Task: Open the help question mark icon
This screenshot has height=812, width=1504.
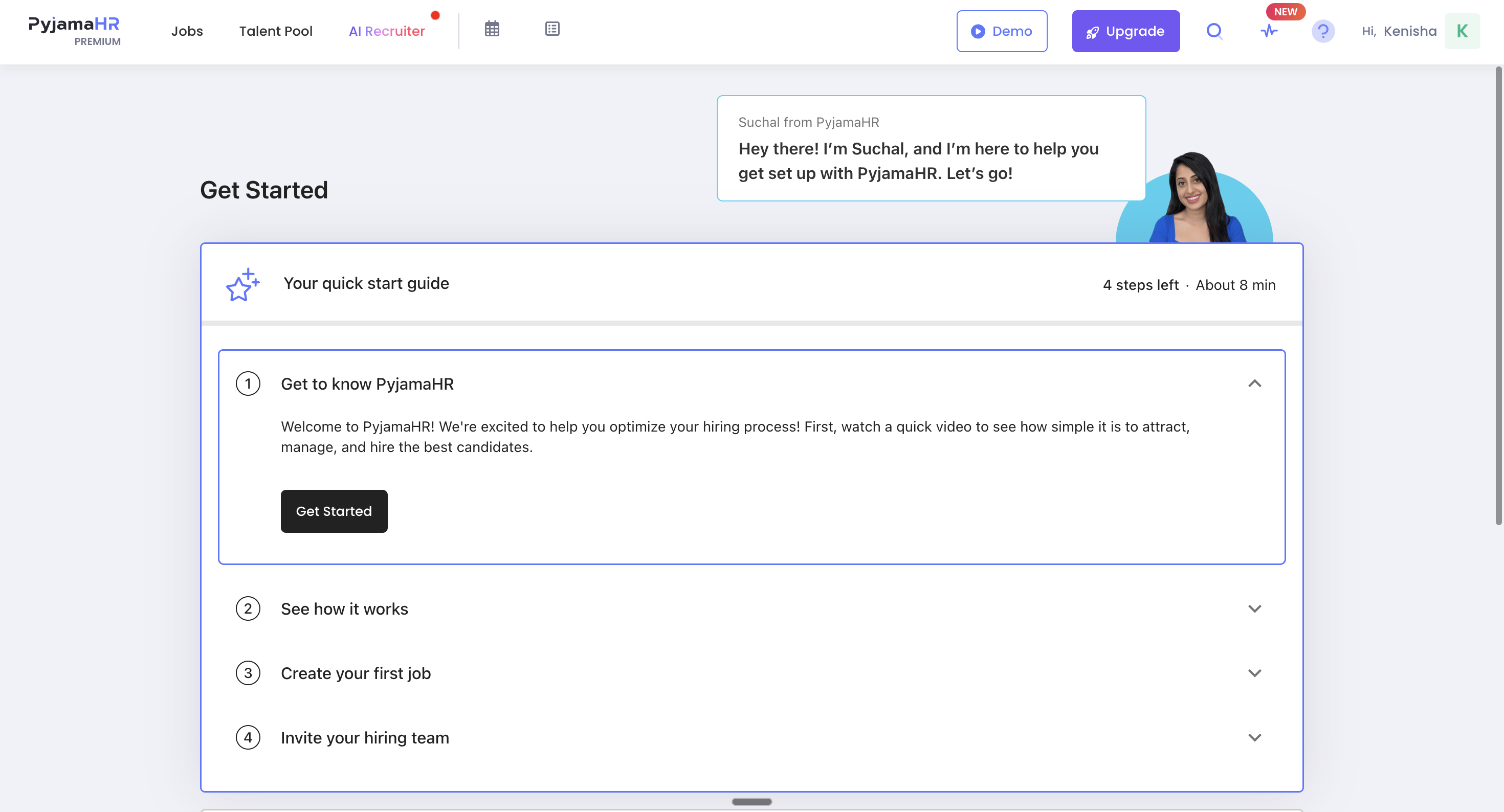Action: tap(1323, 31)
